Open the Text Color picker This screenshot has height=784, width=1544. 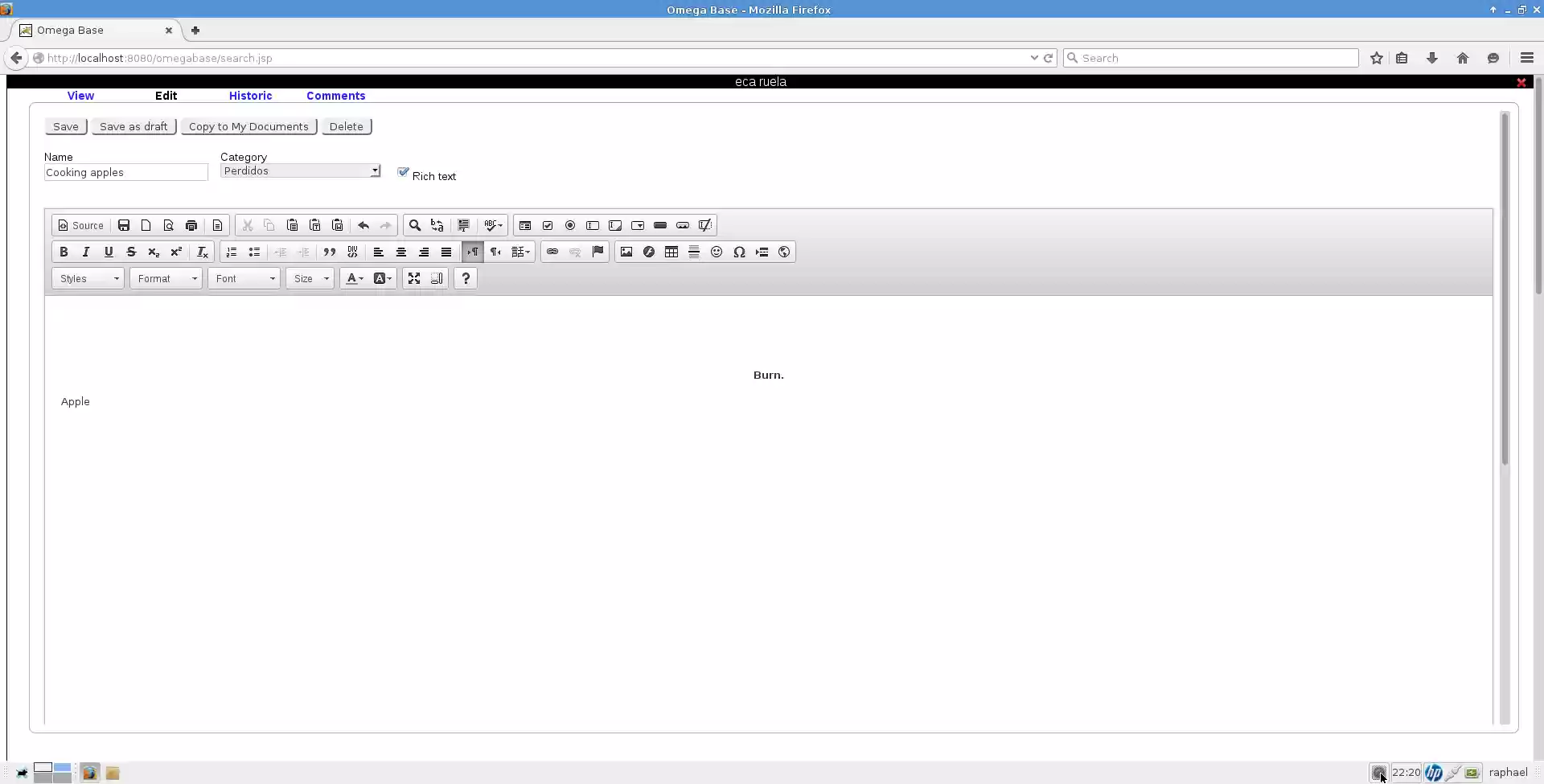point(354,278)
